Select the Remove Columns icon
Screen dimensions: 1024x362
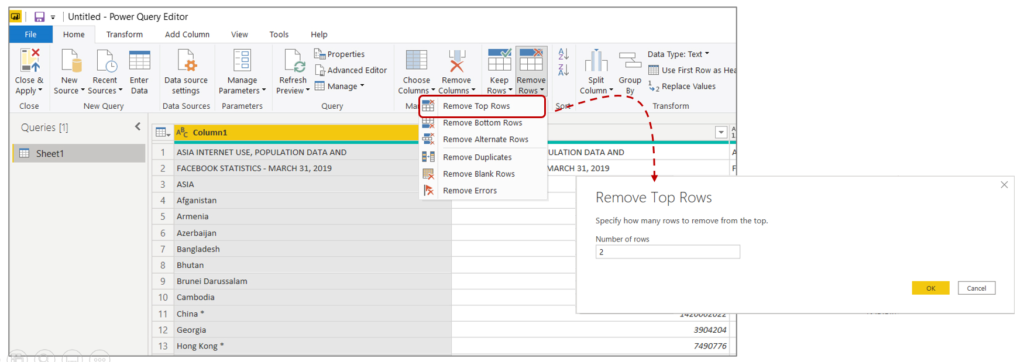(456, 61)
